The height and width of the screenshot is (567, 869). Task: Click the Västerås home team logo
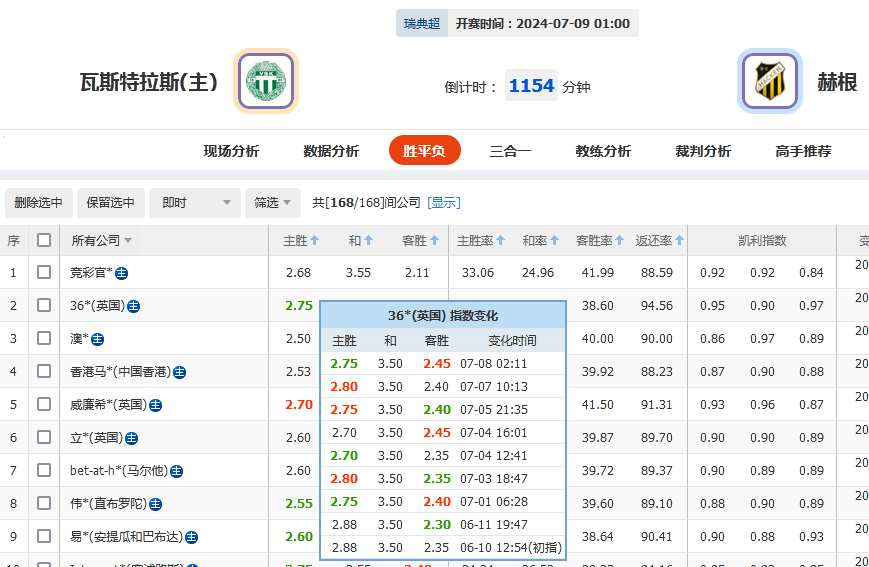(x=266, y=81)
